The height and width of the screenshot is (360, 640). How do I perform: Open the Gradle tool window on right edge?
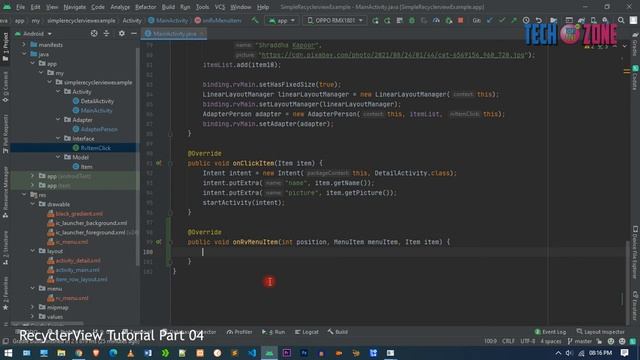coord(635,45)
